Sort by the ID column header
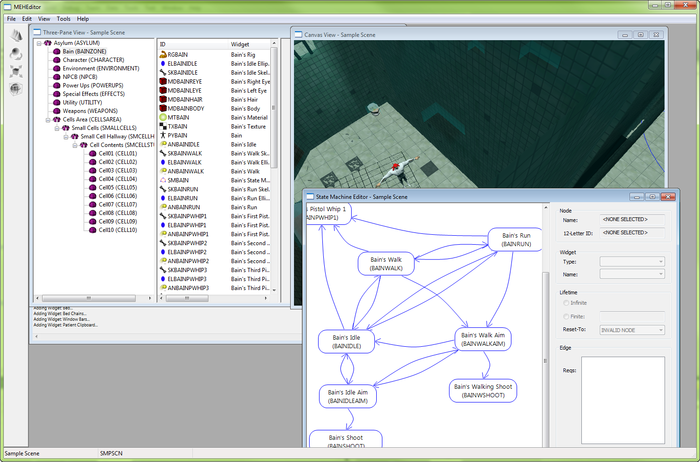 [x=193, y=44]
